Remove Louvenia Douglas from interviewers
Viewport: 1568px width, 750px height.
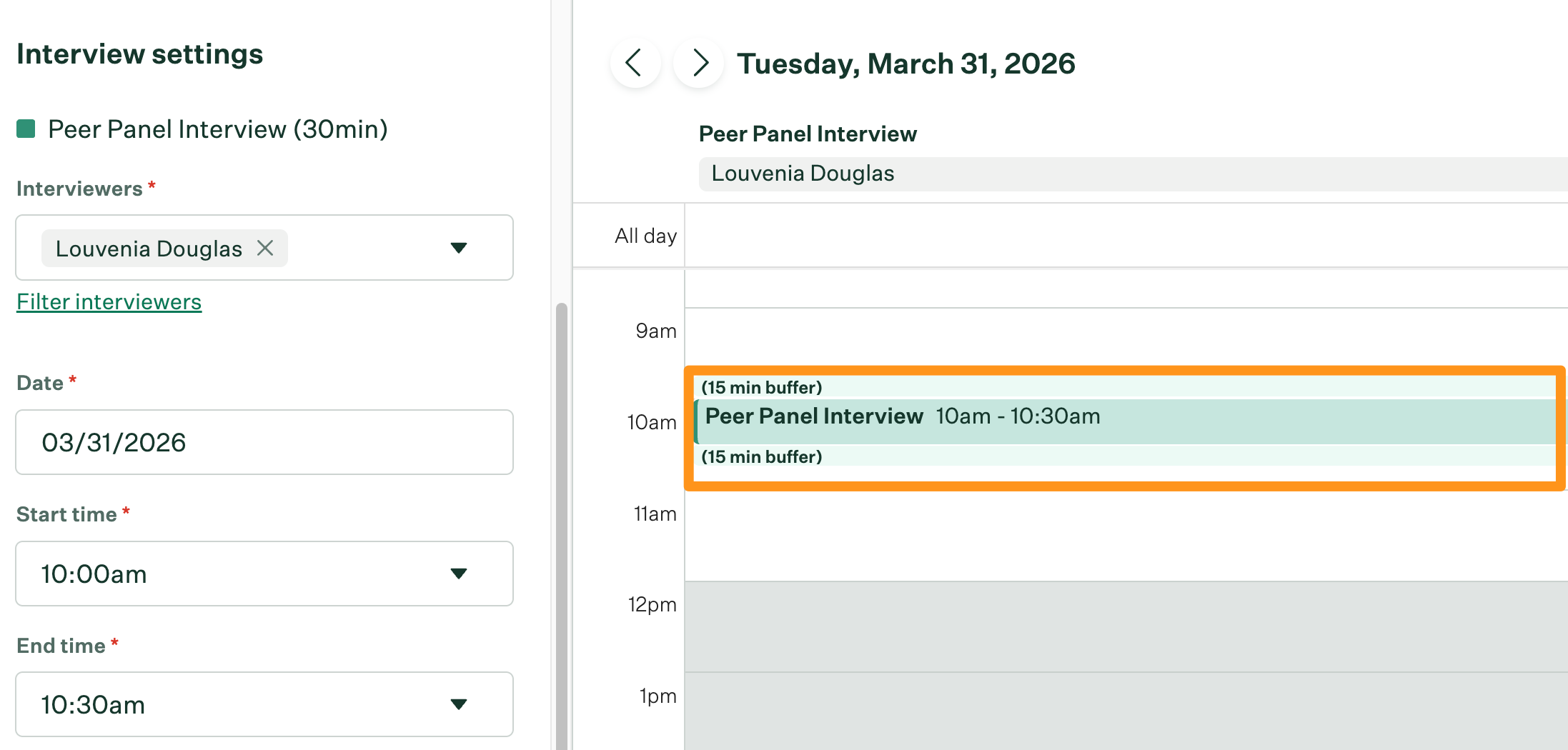(265, 248)
